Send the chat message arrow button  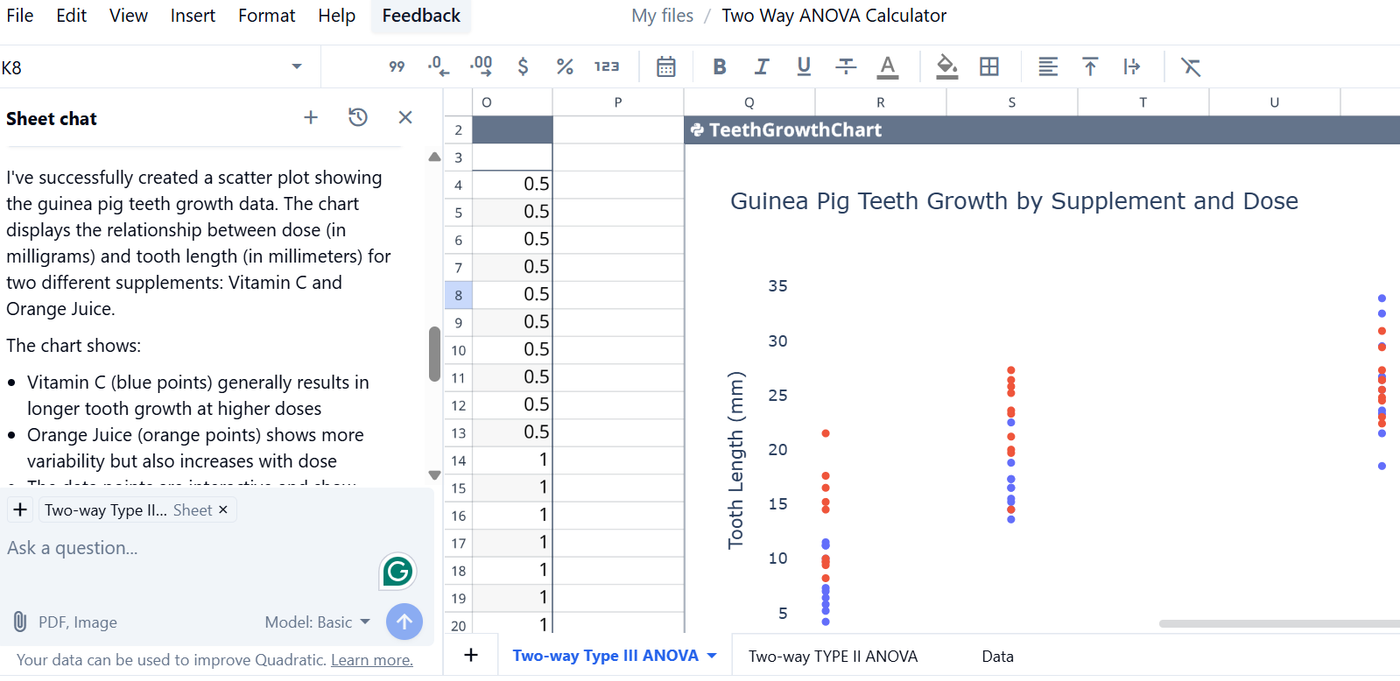pyautogui.click(x=404, y=622)
